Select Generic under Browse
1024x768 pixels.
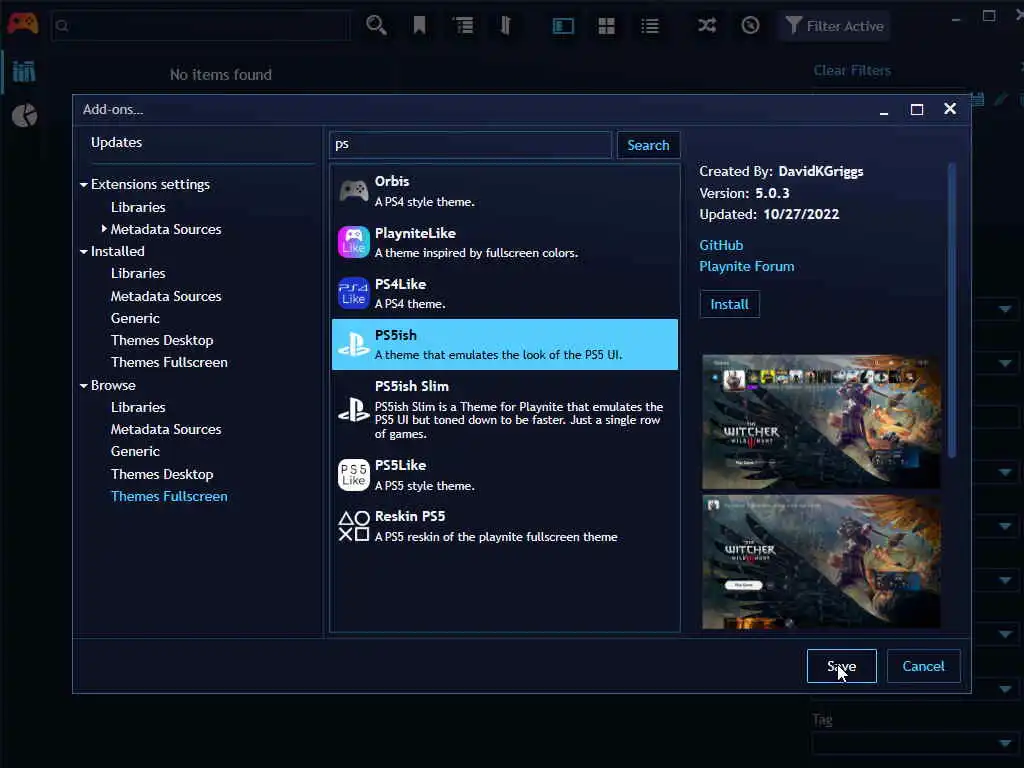pyautogui.click(x=135, y=451)
